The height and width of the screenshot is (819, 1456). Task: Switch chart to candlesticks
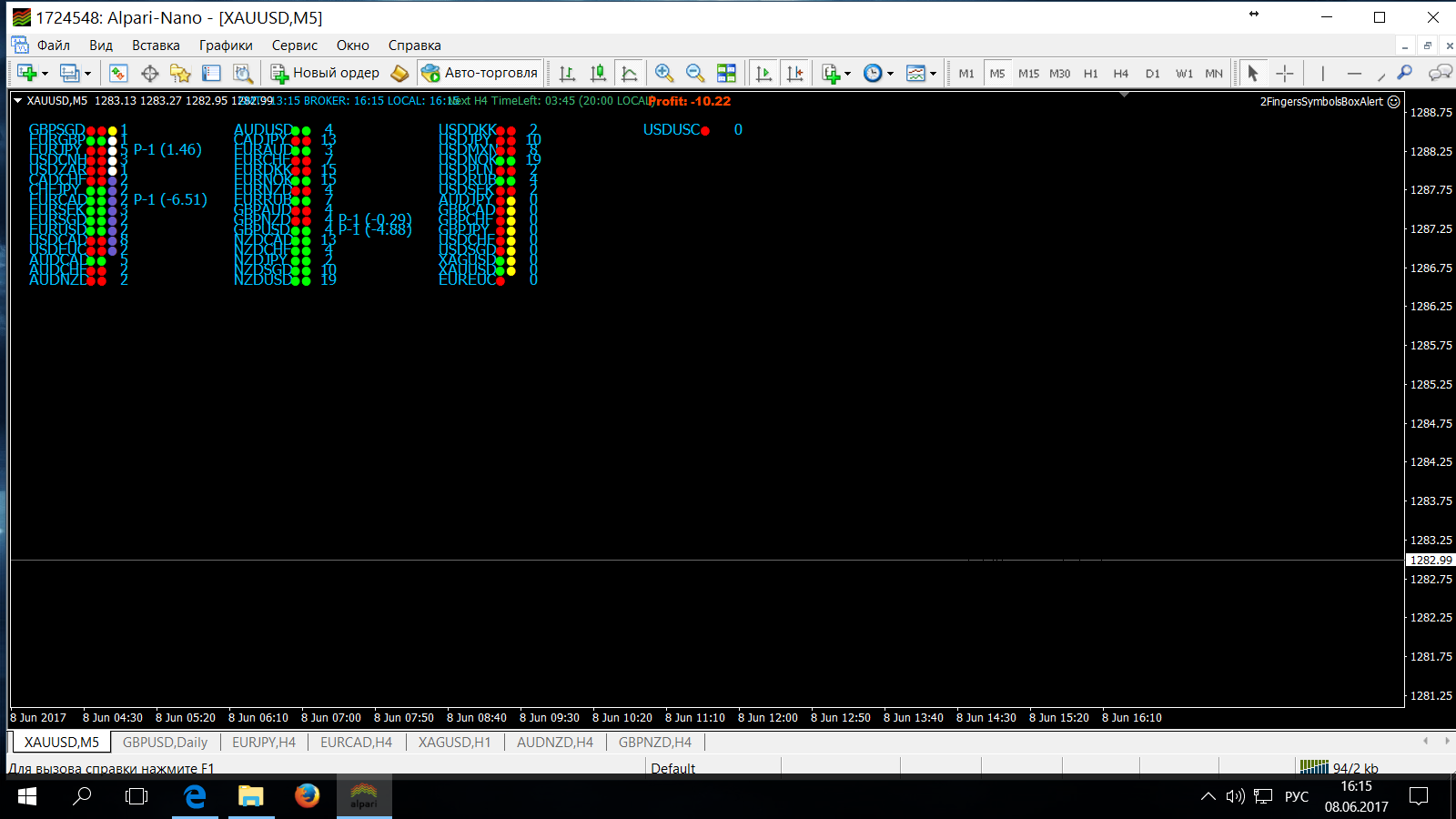598,73
